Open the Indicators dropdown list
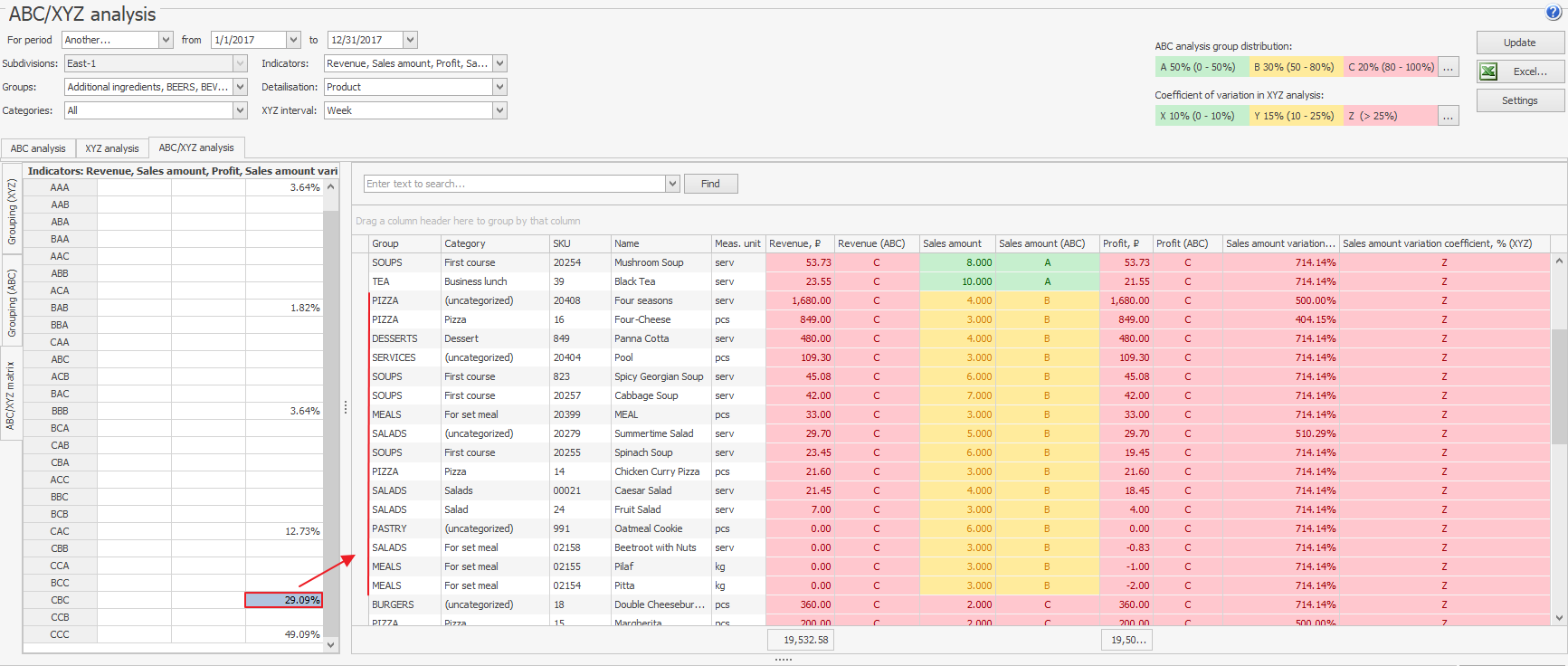This screenshot has height=666, width=1568. (x=499, y=63)
